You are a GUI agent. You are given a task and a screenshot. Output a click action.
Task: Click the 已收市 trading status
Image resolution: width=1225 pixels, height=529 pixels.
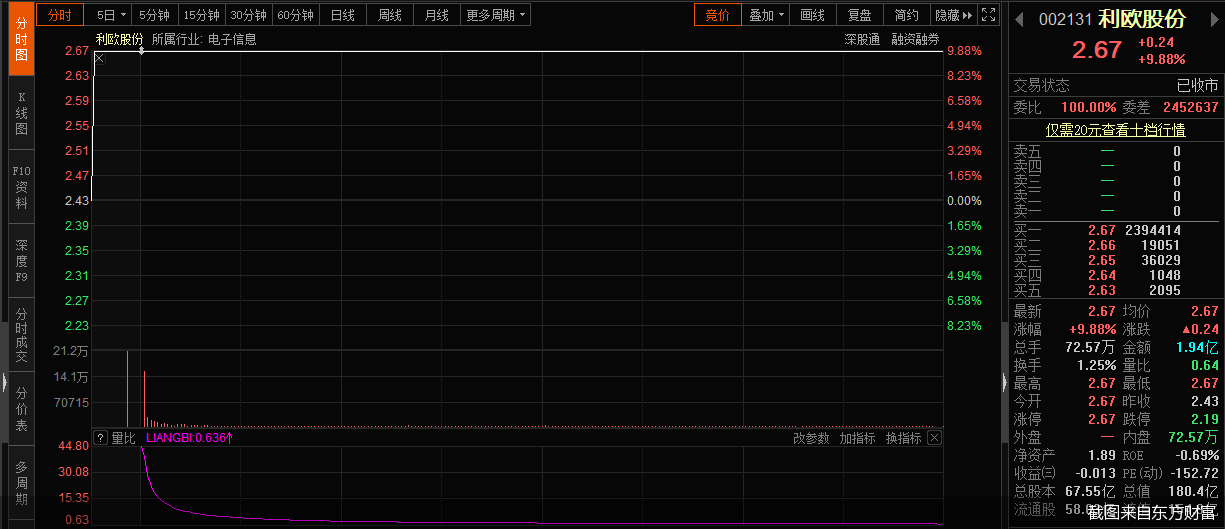pyautogui.click(x=1197, y=85)
